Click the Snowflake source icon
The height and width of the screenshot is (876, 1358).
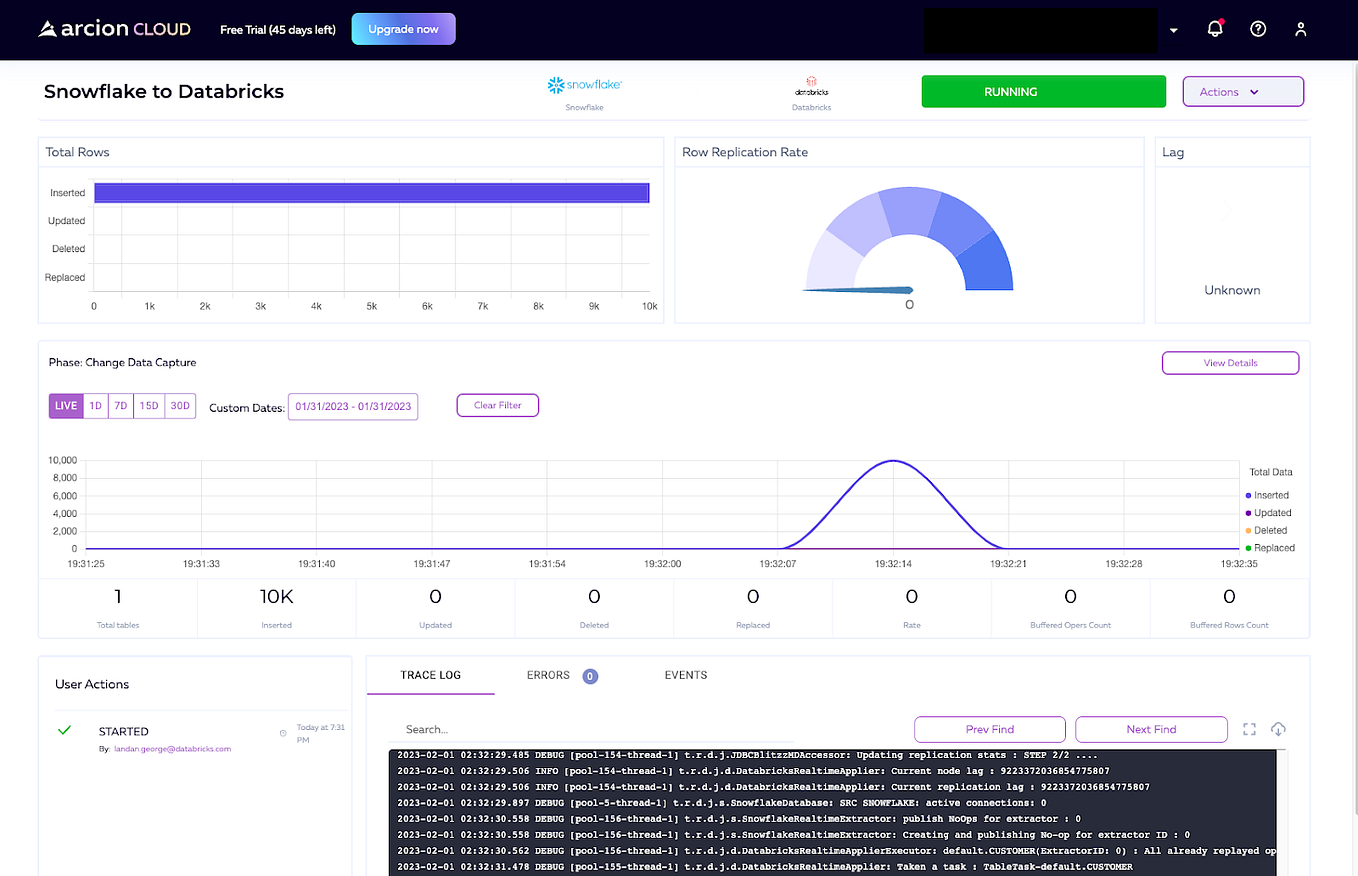point(583,85)
